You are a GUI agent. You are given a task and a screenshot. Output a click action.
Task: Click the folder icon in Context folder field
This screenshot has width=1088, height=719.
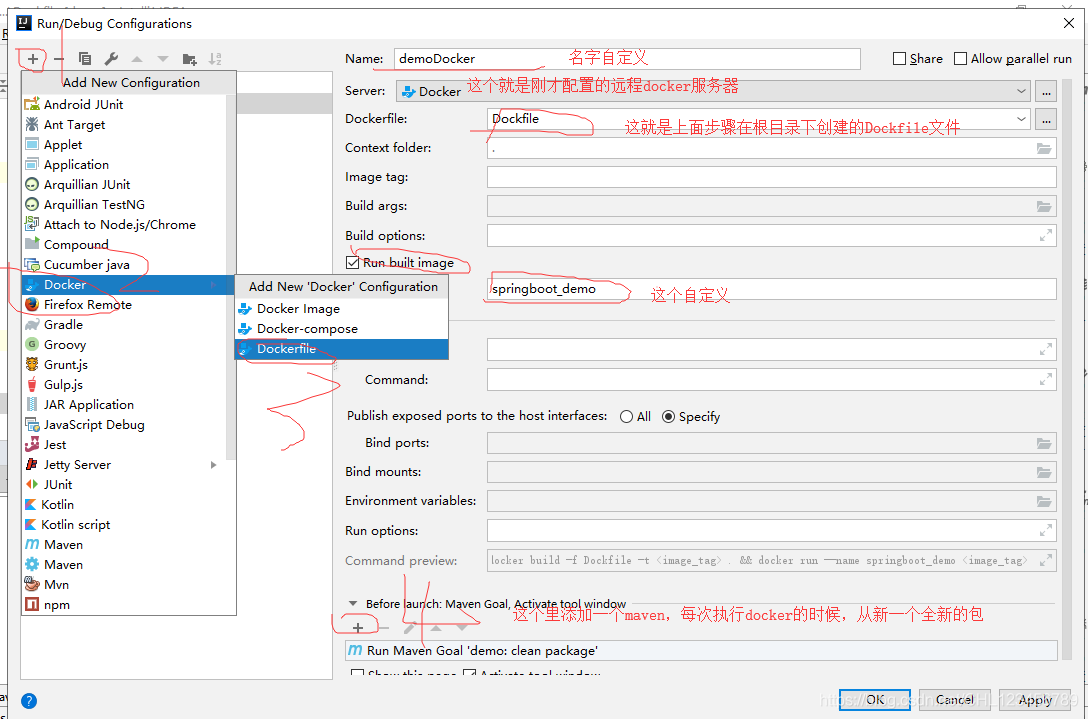pos(1044,149)
